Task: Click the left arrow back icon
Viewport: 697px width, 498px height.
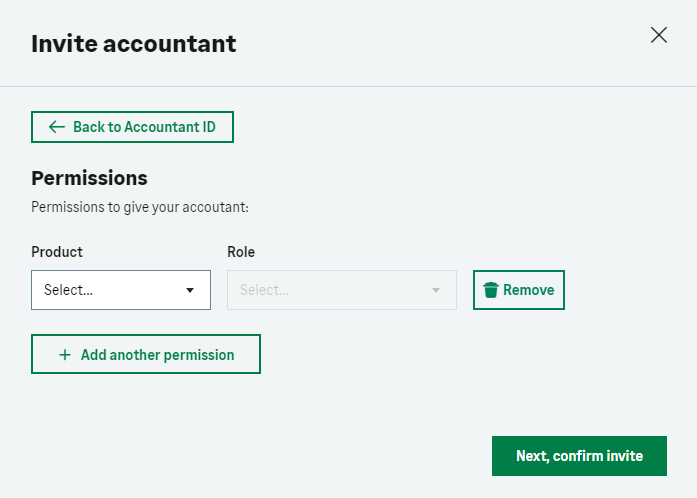Action: point(57,128)
